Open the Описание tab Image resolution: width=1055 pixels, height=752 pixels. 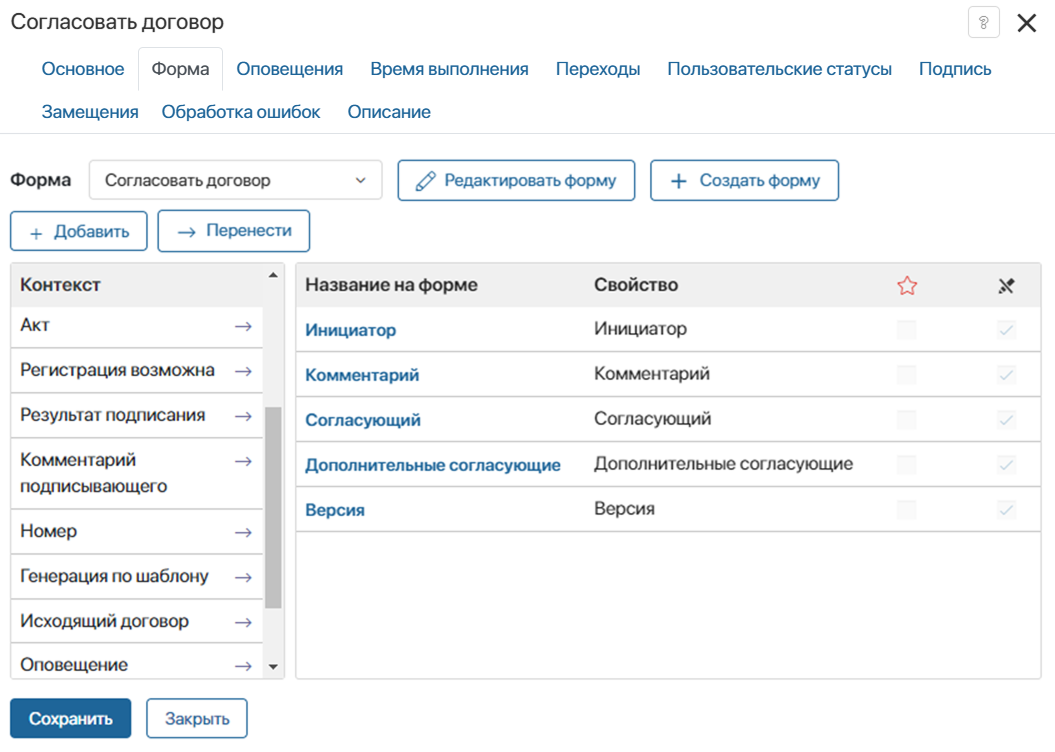[x=389, y=112]
